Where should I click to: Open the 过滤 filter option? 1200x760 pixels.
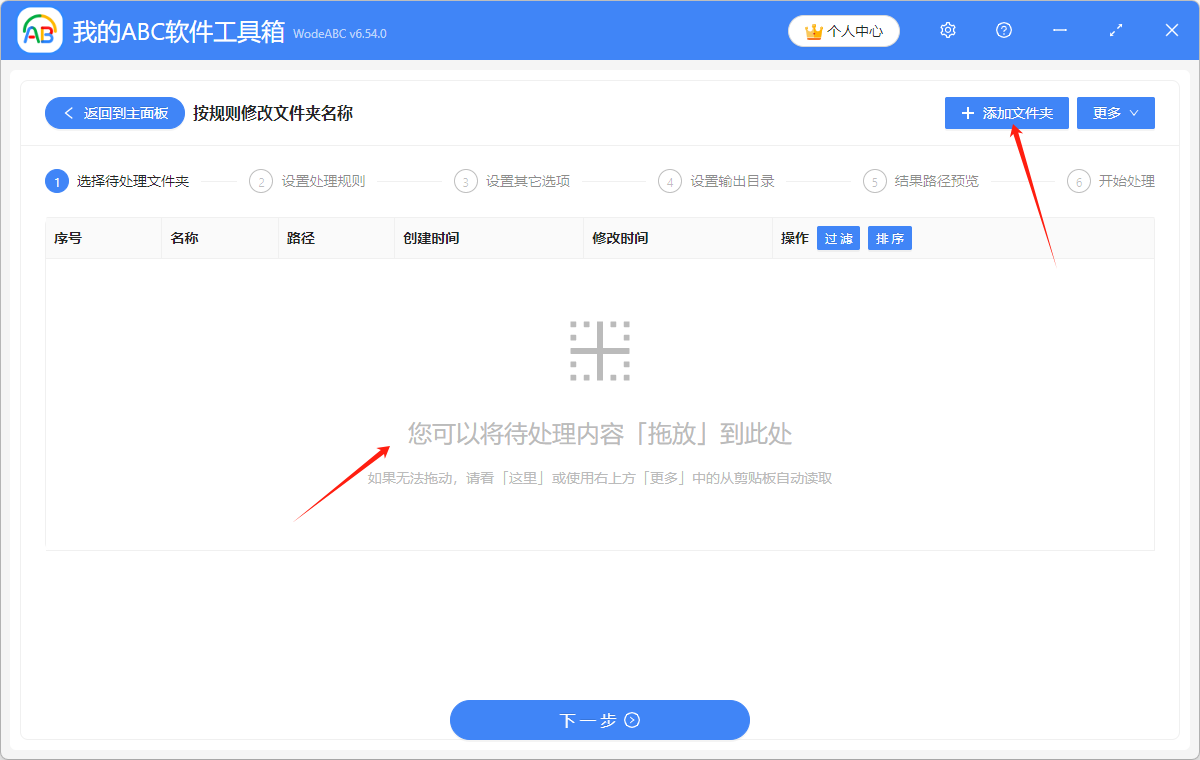point(838,237)
